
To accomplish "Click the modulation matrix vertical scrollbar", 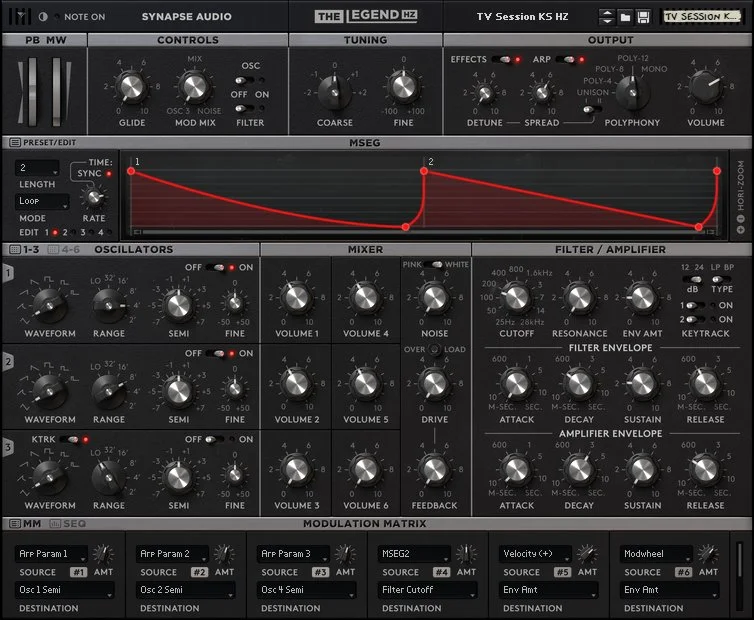I will click(x=740, y=575).
